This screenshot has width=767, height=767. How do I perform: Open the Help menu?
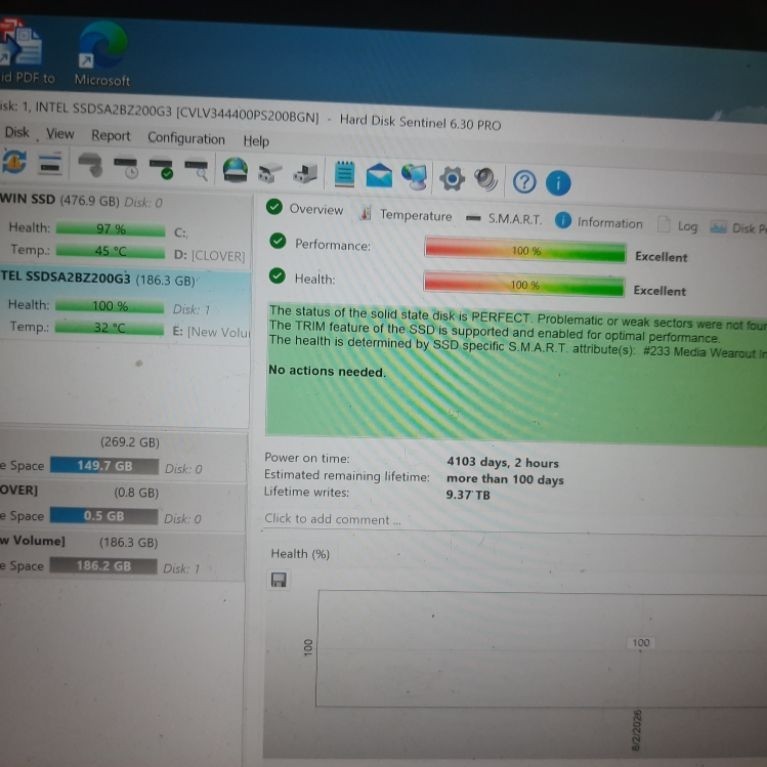256,141
